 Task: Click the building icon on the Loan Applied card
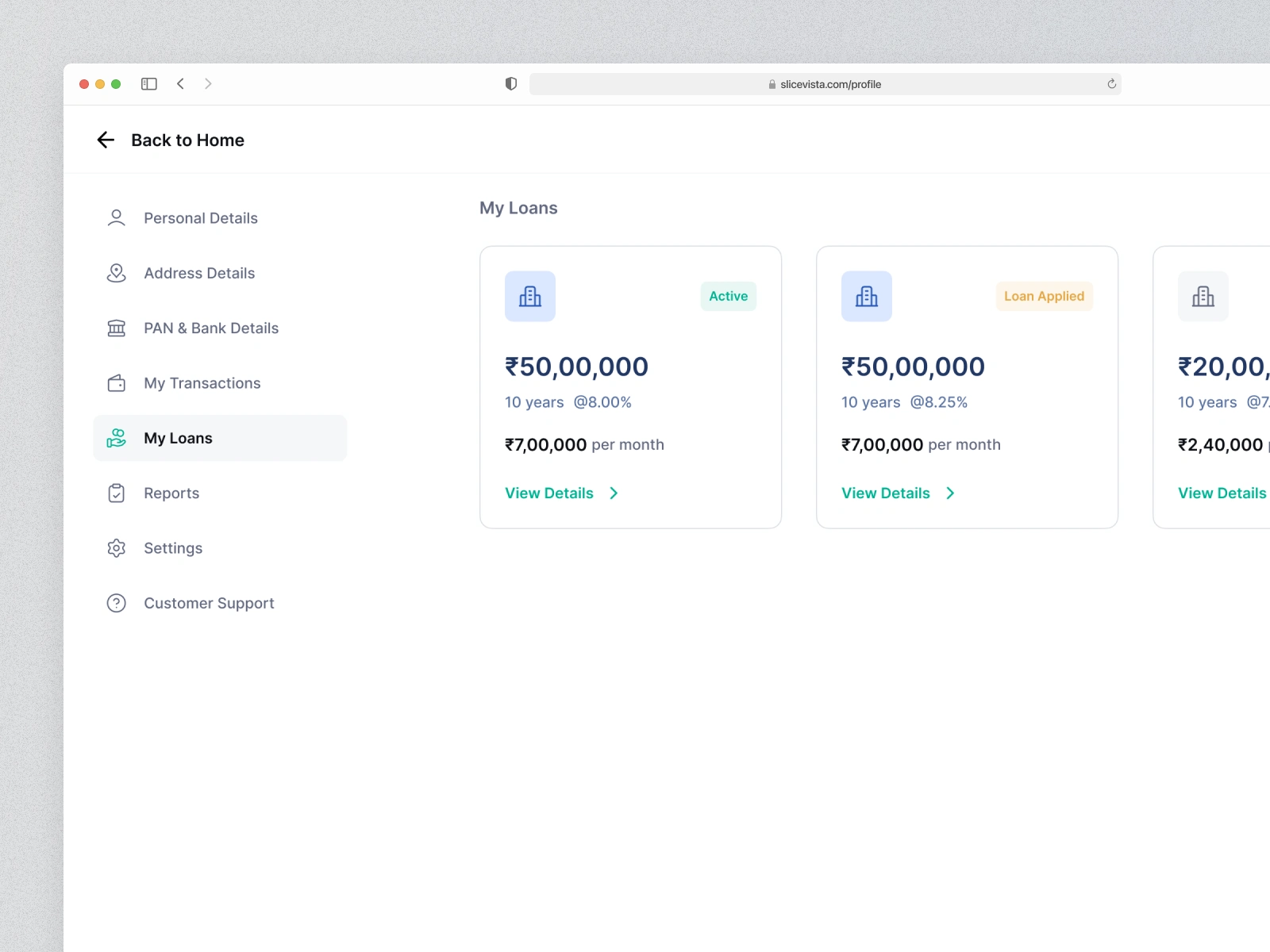click(867, 297)
